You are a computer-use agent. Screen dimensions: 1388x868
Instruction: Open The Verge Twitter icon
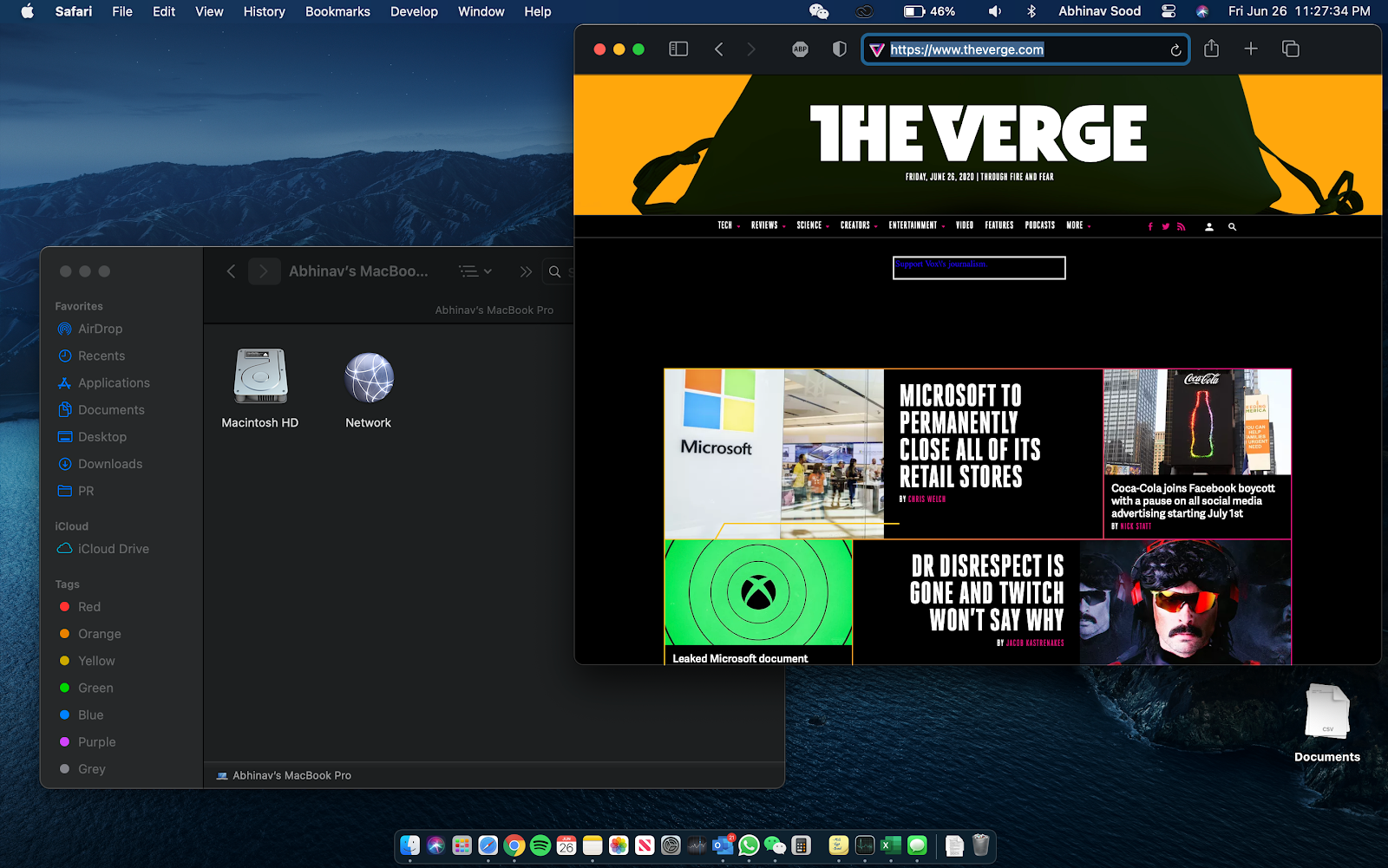point(1165,226)
